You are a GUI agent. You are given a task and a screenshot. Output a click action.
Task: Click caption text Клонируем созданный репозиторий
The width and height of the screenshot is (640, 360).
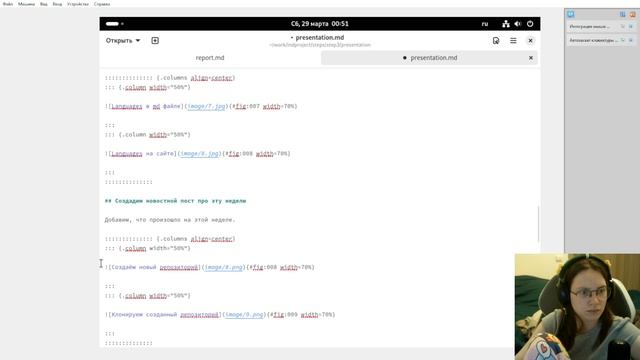(165, 314)
